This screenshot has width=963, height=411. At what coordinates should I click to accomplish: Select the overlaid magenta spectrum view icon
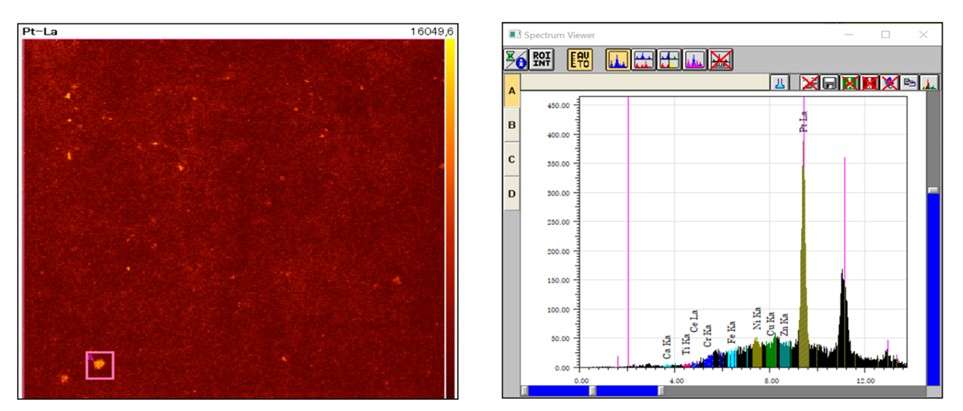click(x=695, y=60)
